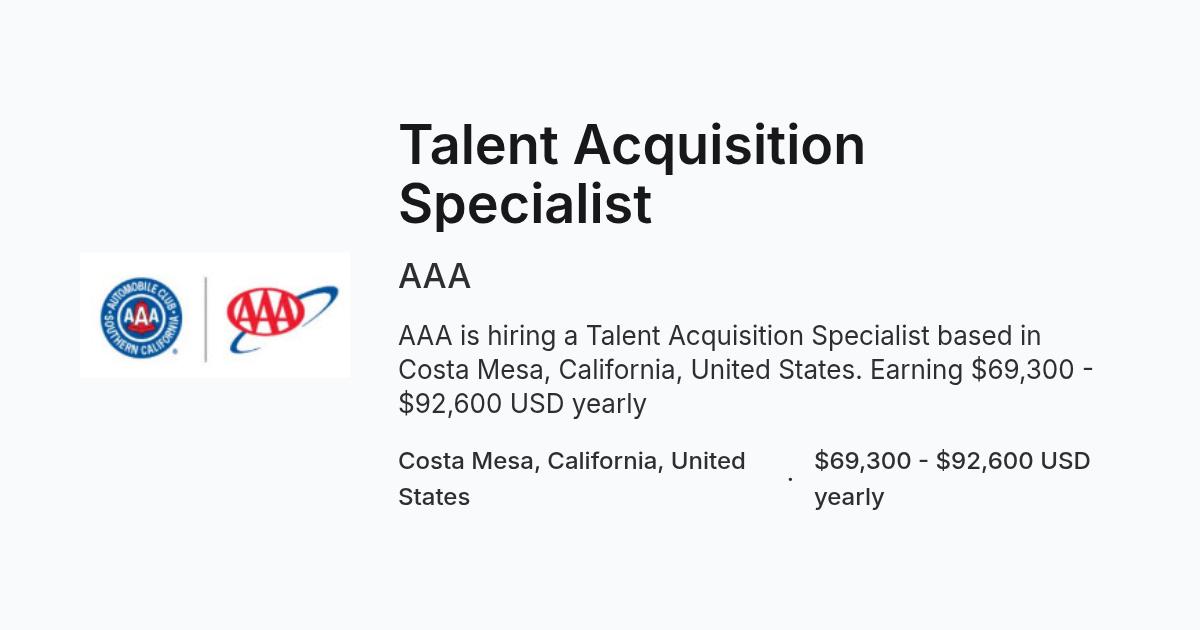
Task: Click "Earning $69,300" in the description paragraph
Action: click(x=970, y=370)
